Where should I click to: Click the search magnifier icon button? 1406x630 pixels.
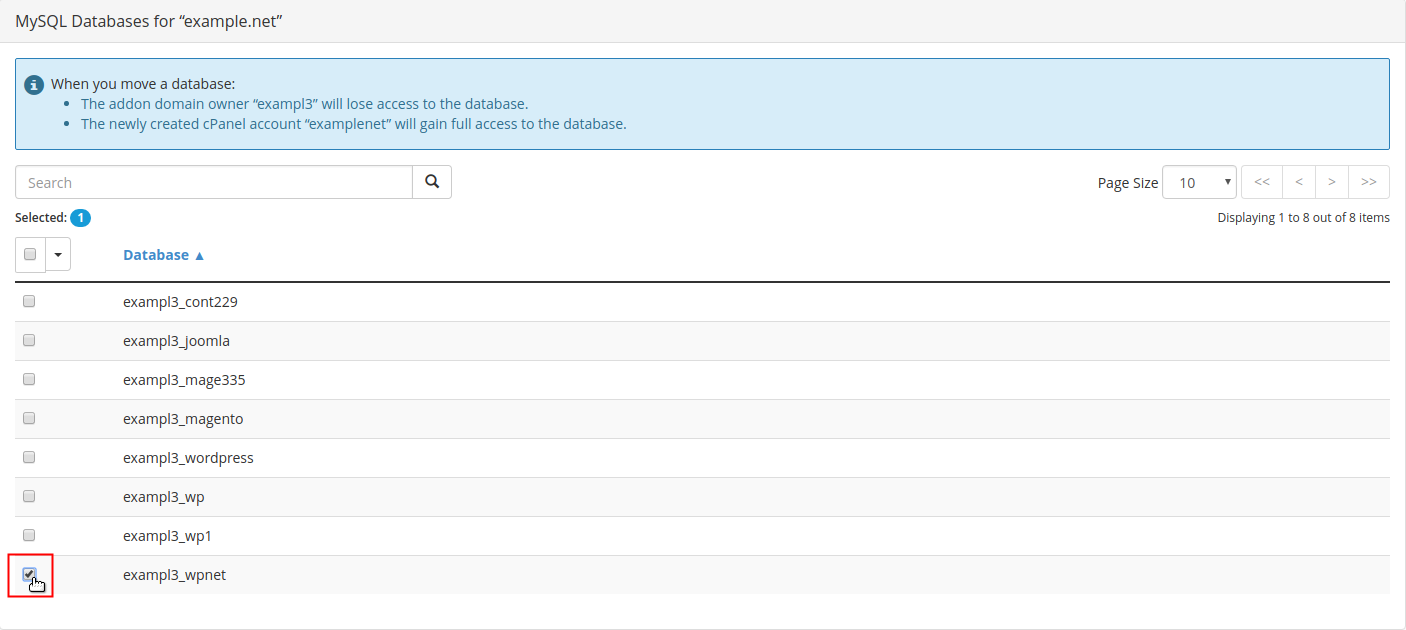[x=432, y=182]
